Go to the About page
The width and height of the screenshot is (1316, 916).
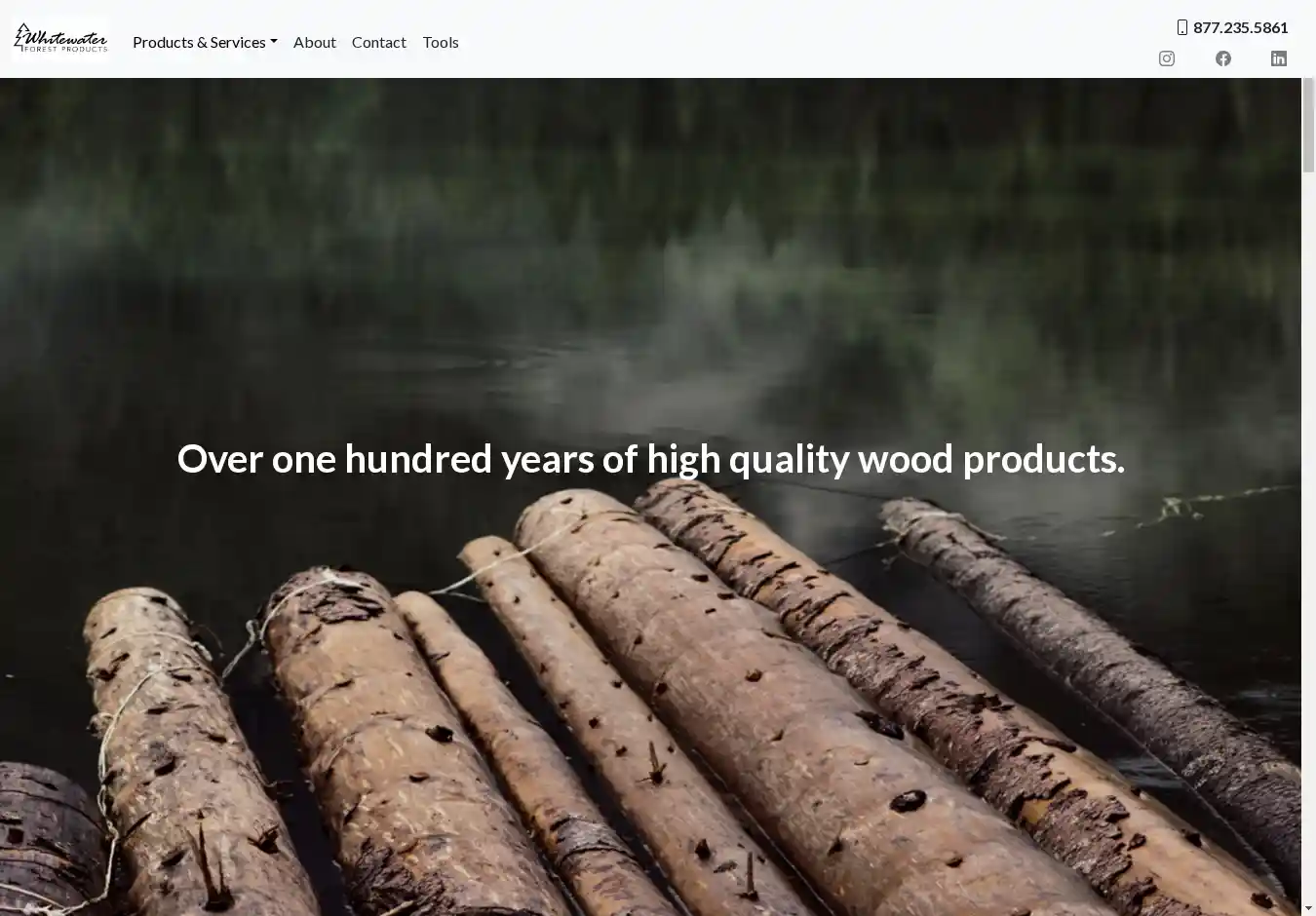pyautogui.click(x=314, y=42)
